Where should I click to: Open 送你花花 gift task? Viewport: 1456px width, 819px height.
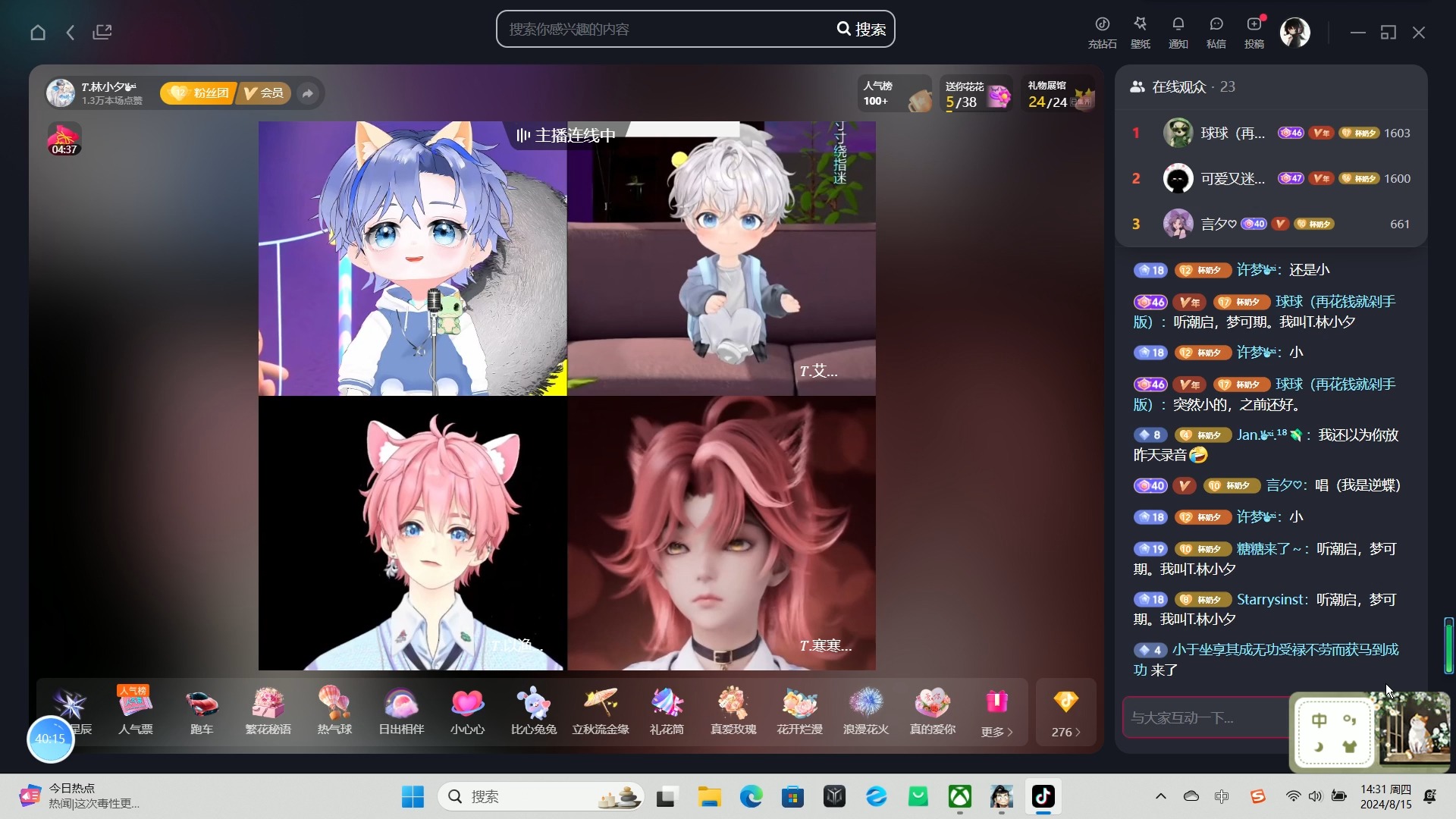[977, 93]
